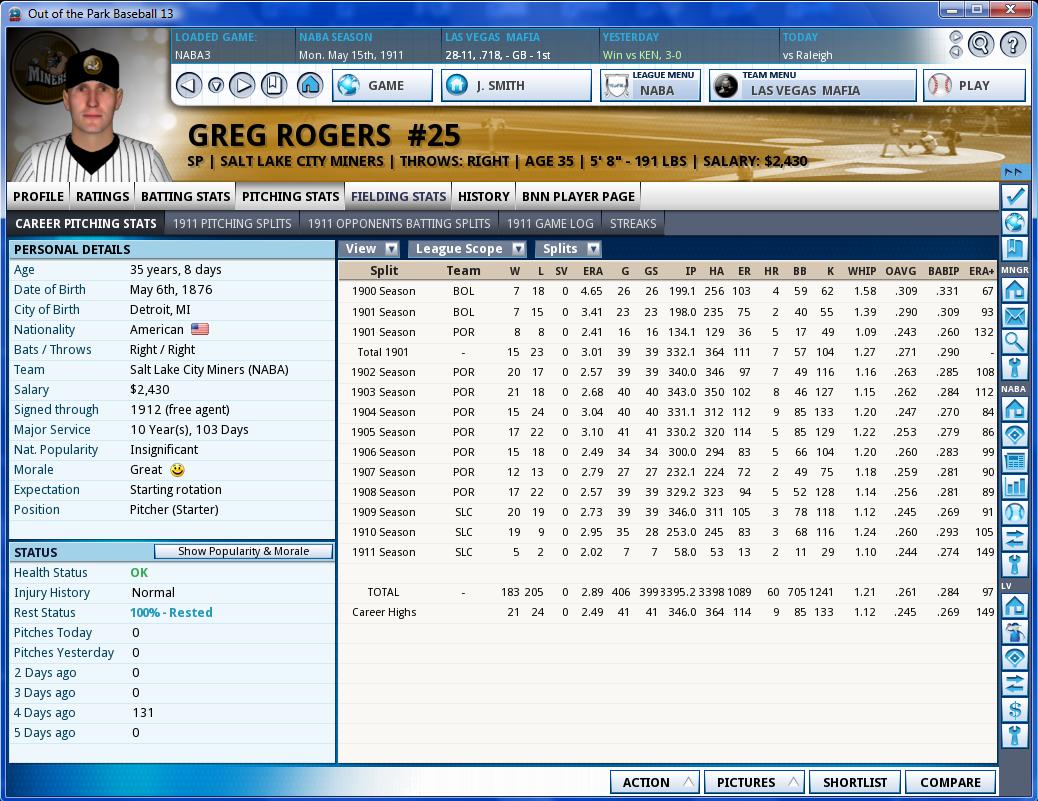Open the mail envelope icon

click(1014, 316)
